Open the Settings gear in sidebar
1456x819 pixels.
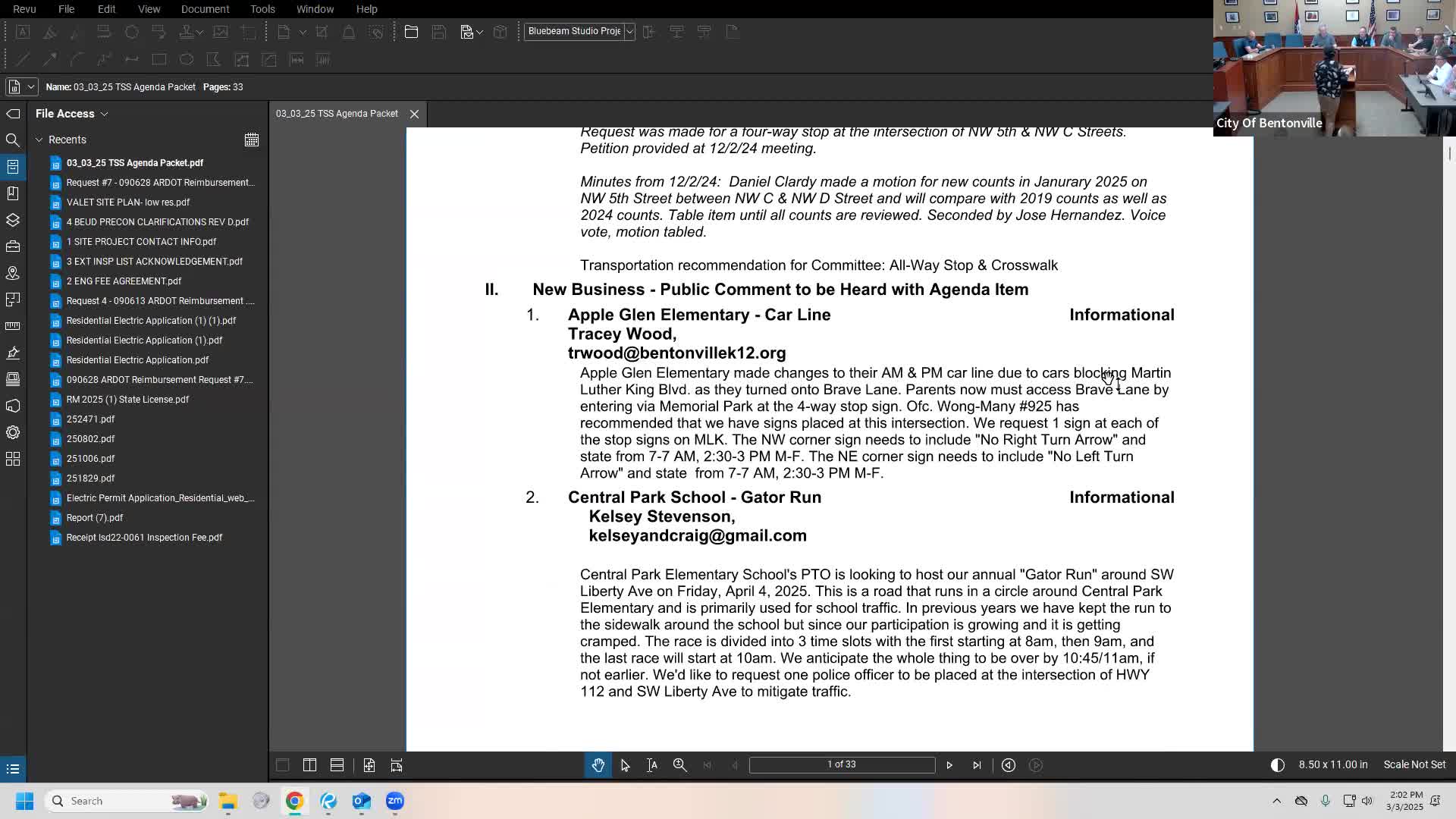point(13,432)
